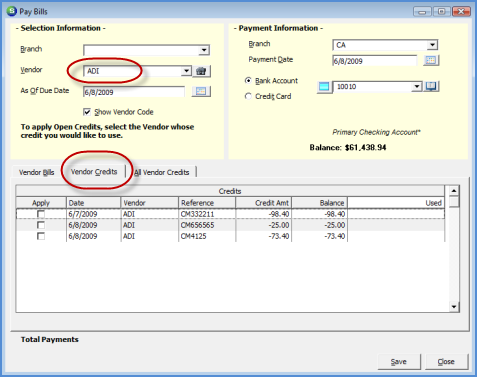Viewport: 477px width, 377px height.
Task: Open the Payment Date calendar picker
Action: pos(431,60)
